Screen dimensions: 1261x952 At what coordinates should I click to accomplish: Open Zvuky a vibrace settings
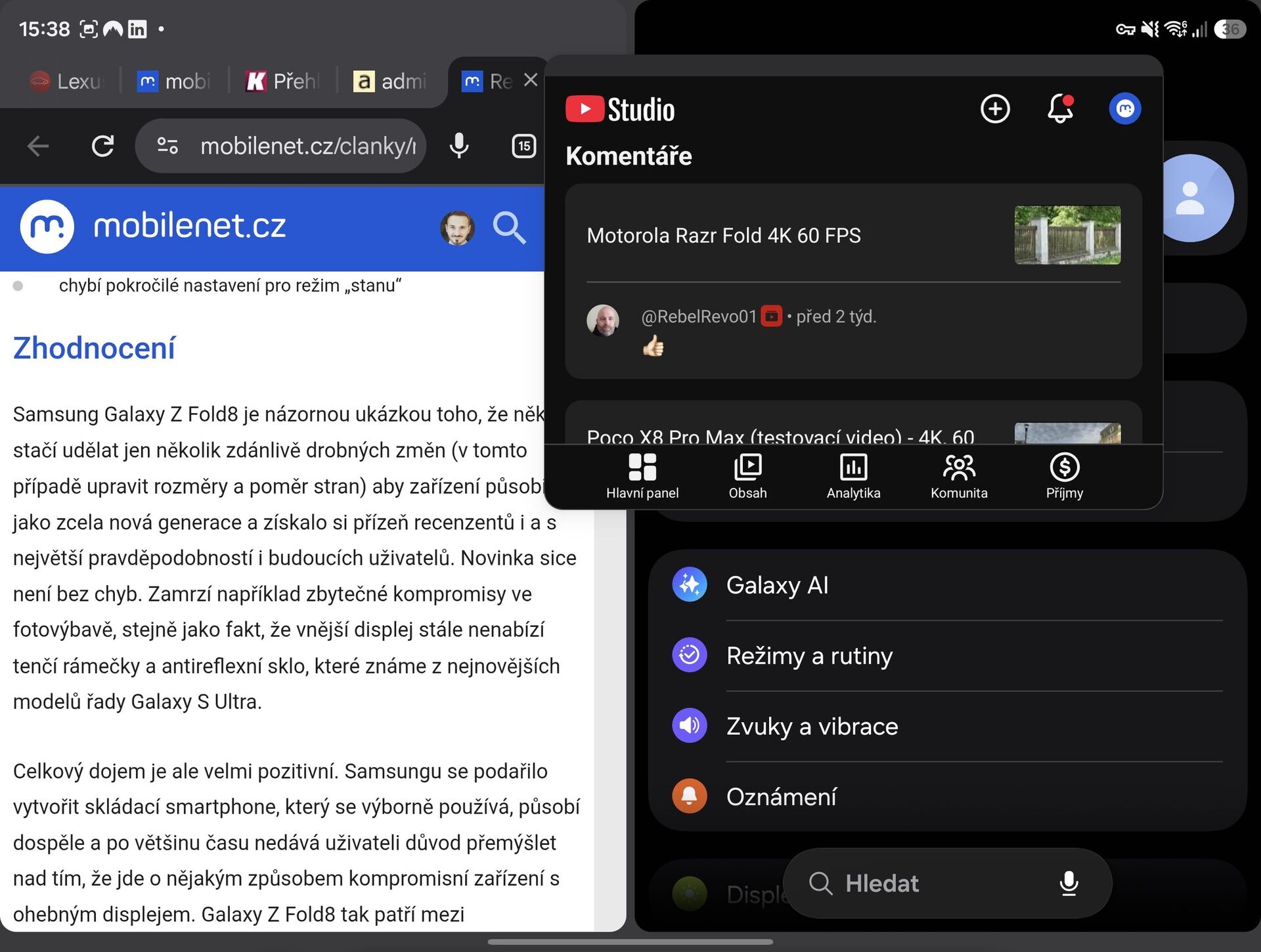pyautogui.click(x=947, y=725)
